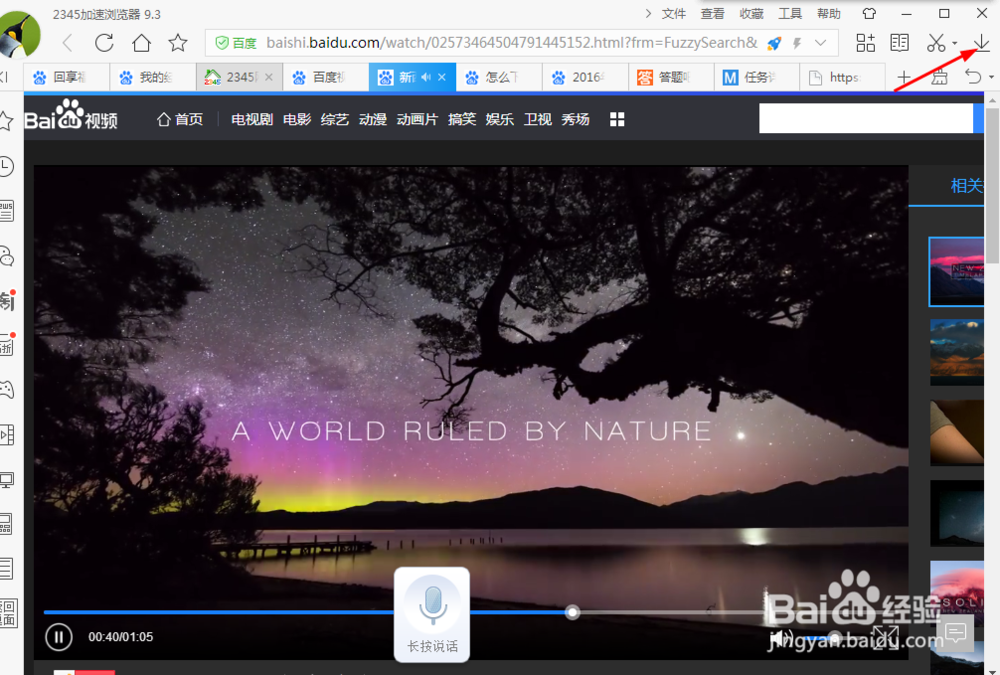
Task: Expand the chevron before the 文件 menu
Action: pos(648,13)
